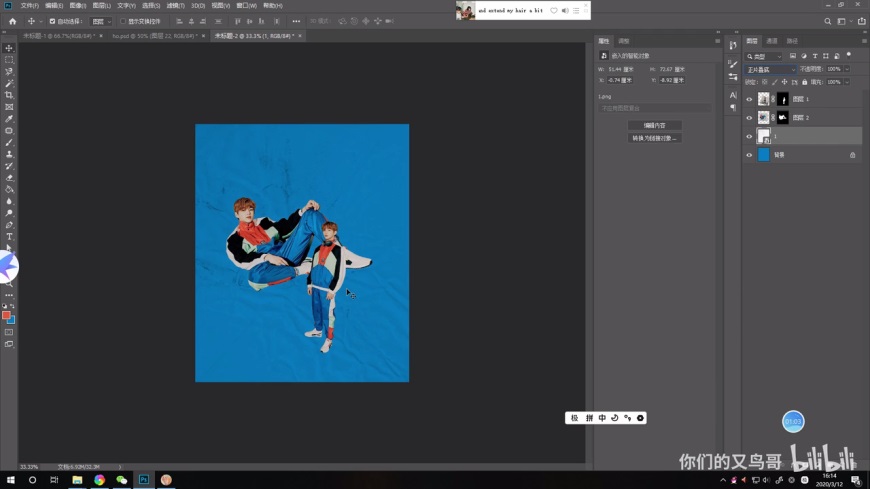Open the History panel icon
The width and height of the screenshot is (870, 489).
(x=733, y=46)
